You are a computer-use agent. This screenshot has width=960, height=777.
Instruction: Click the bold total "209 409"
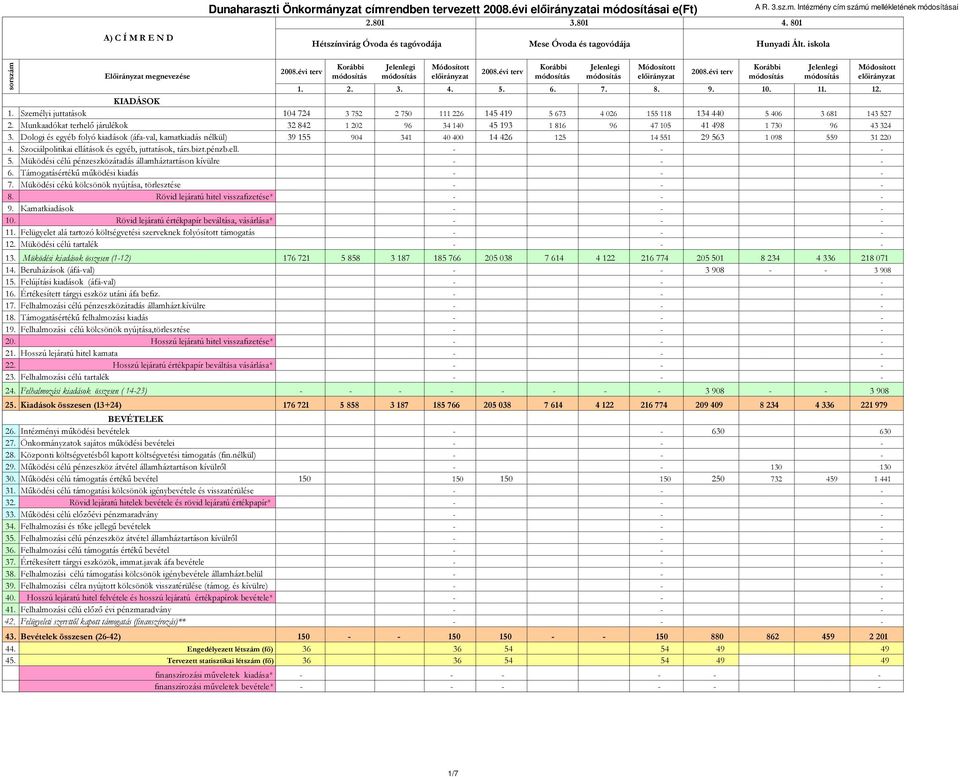[x=709, y=405]
